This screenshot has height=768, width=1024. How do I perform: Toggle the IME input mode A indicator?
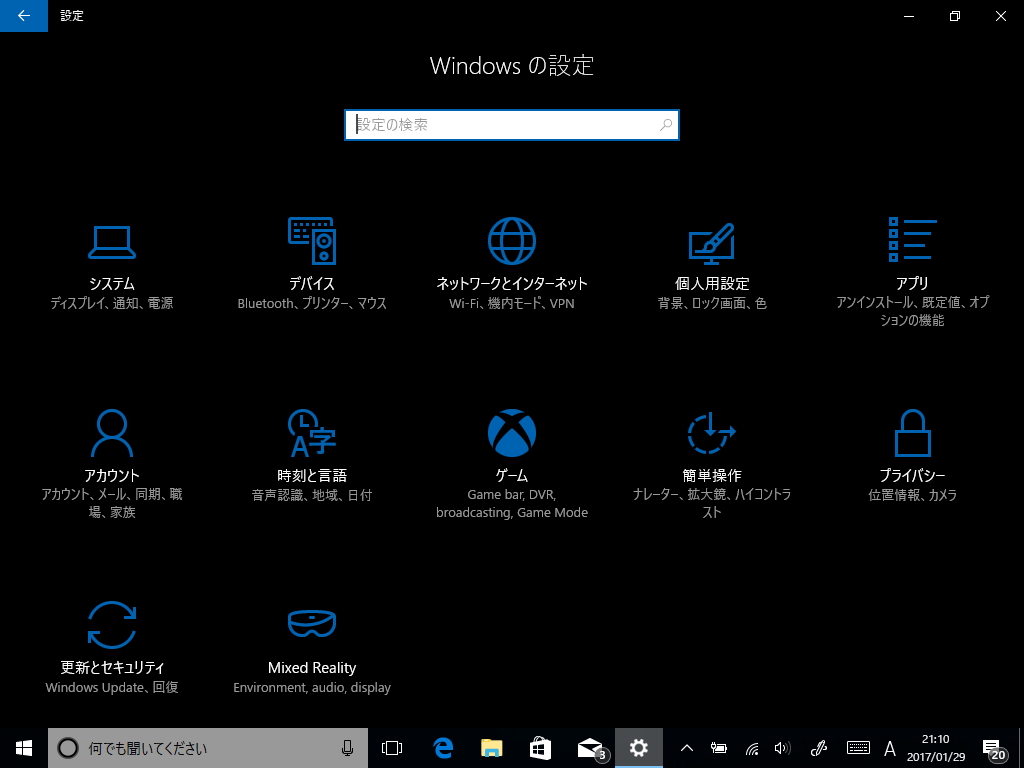889,748
